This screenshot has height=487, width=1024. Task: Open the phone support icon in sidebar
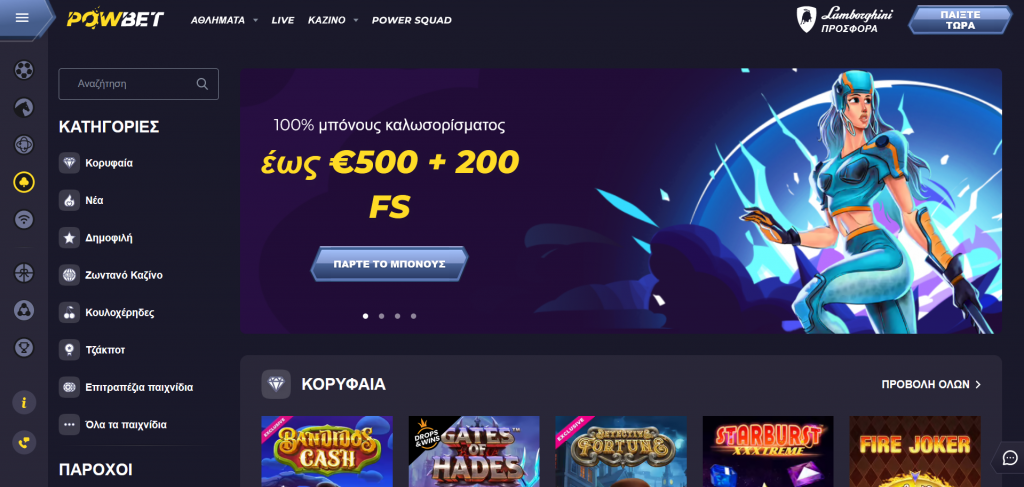tap(24, 443)
